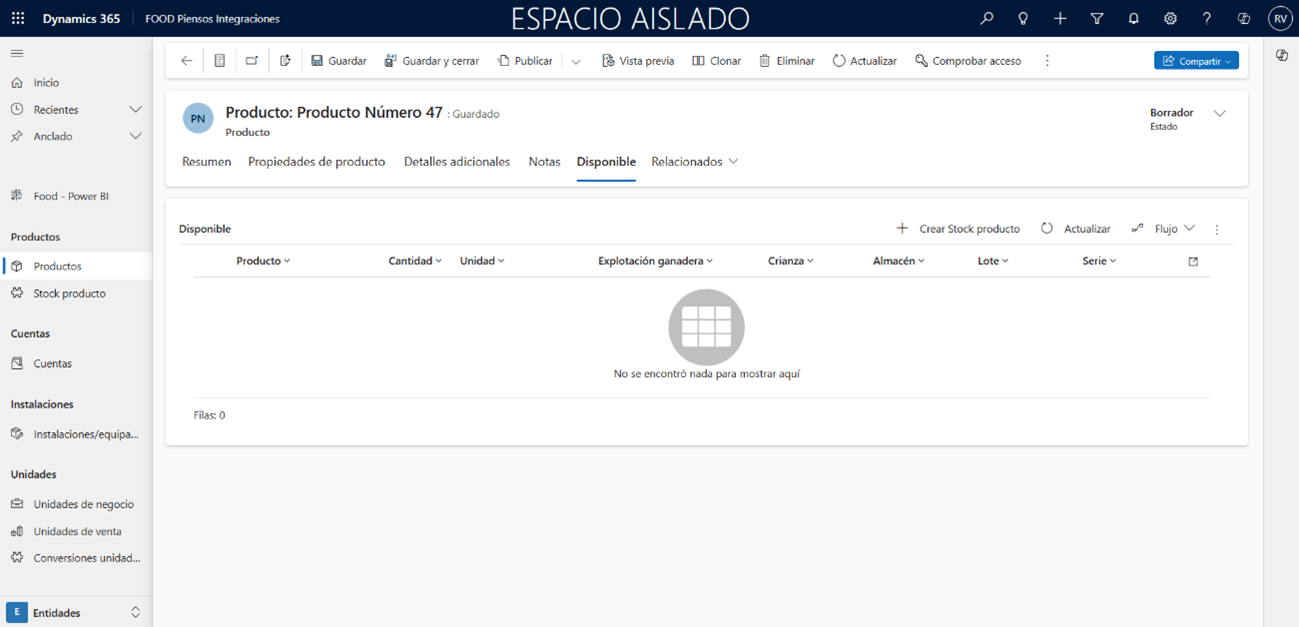Open the app launcher waffle icon
The width and height of the screenshot is (1299, 627).
coord(18,19)
